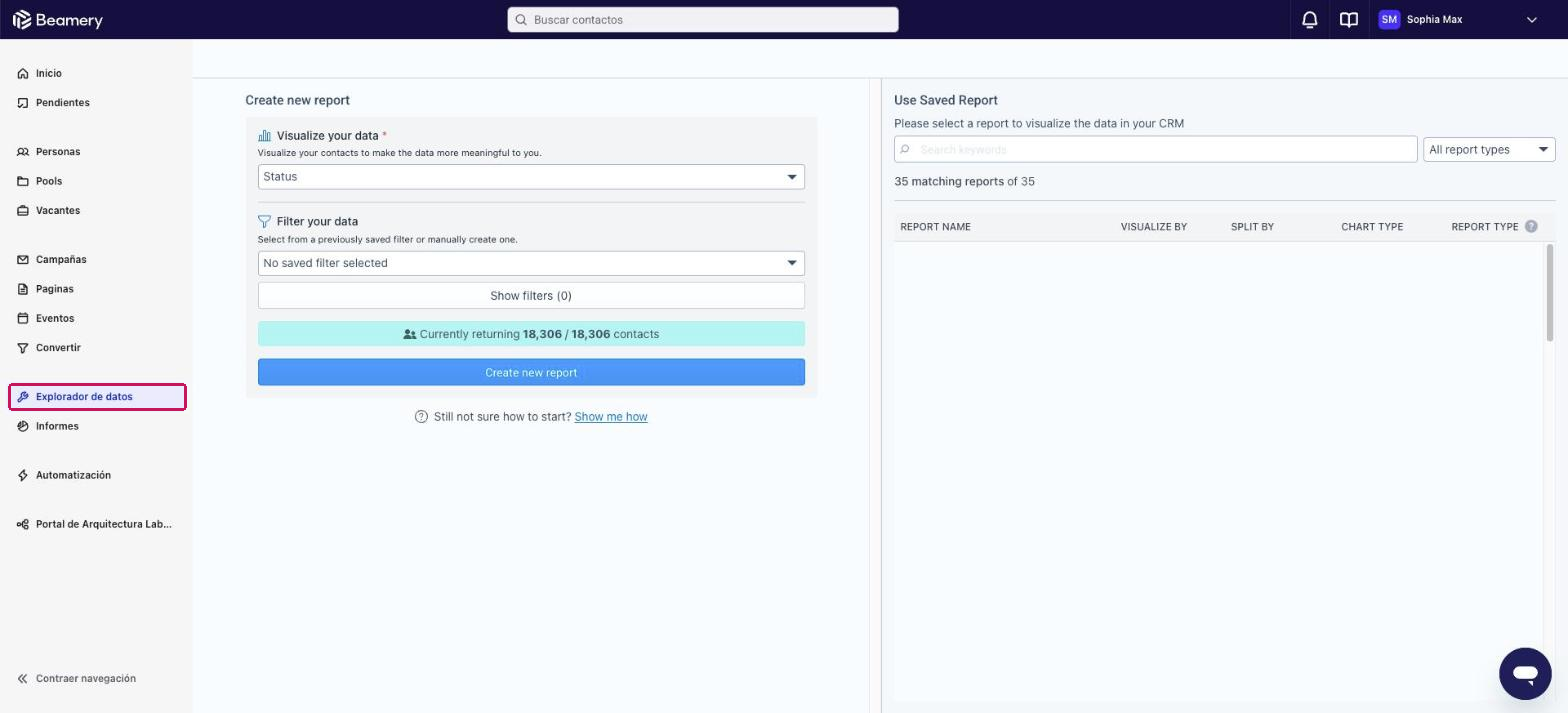Open the help book icon

point(1348,20)
